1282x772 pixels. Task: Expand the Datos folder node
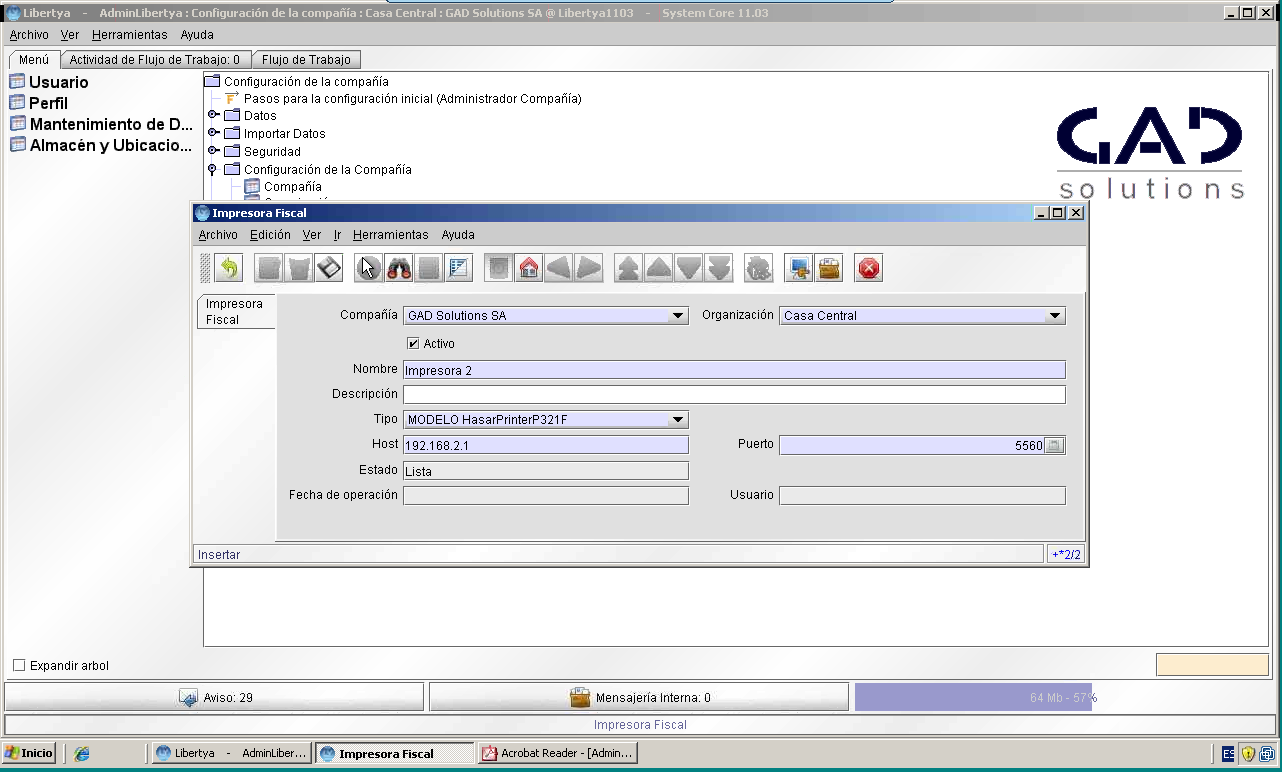(213, 115)
